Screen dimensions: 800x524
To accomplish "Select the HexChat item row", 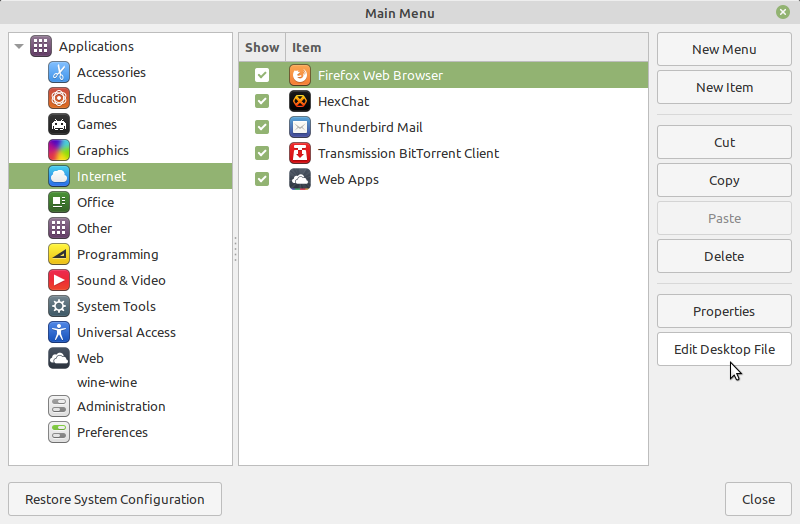I will 443,102.
